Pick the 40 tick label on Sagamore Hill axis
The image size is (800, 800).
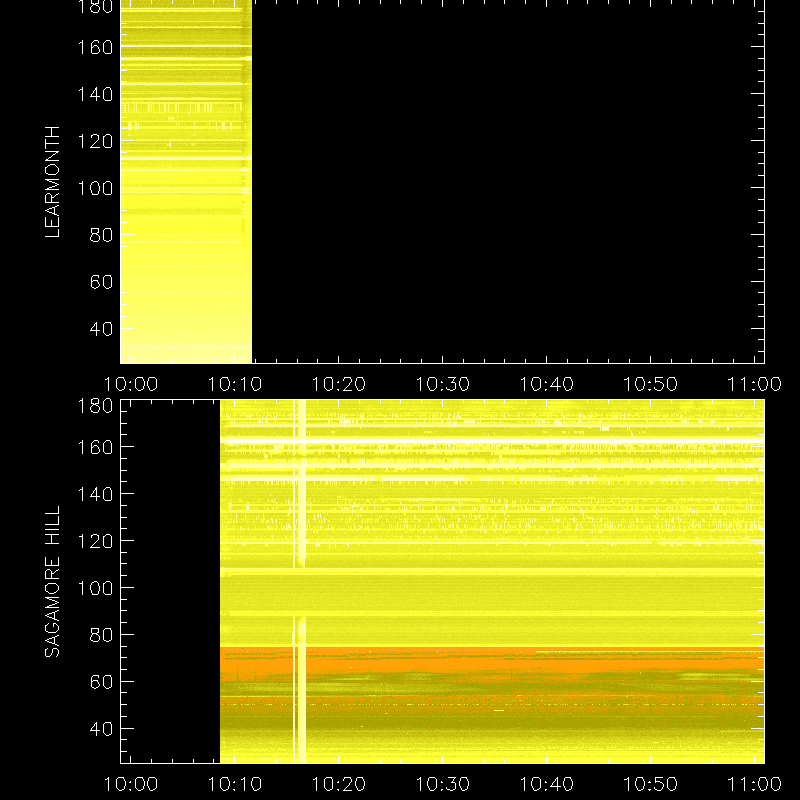(101, 729)
